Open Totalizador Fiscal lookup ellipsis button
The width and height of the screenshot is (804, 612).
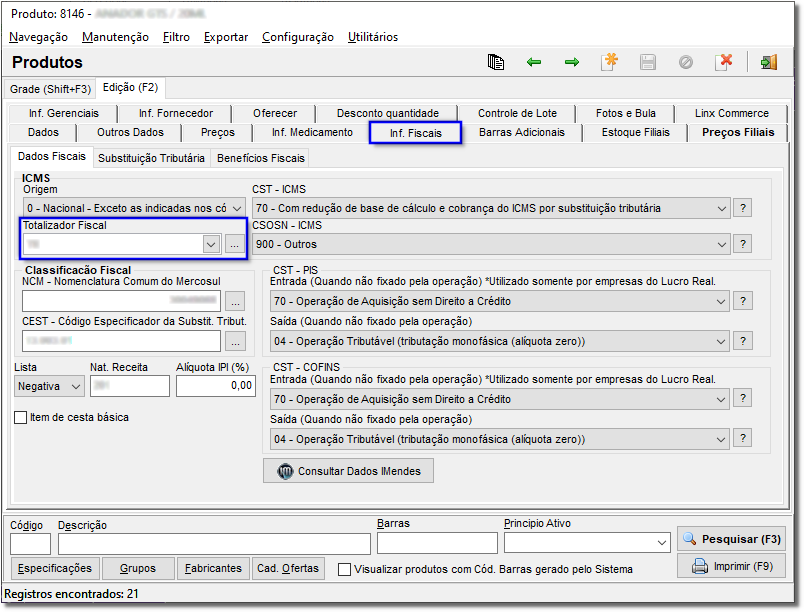click(x=234, y=244)
